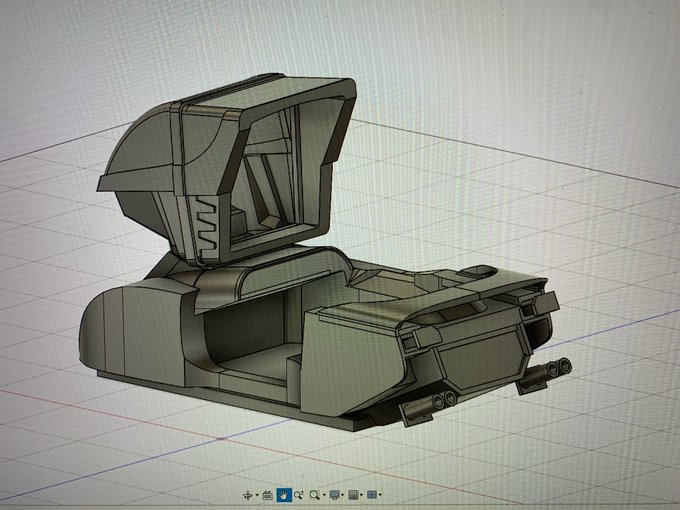Open the Grid and Snaps icon
Image resolution: width=680 pixels, height=510 pixels.
(x=353, y=495)
